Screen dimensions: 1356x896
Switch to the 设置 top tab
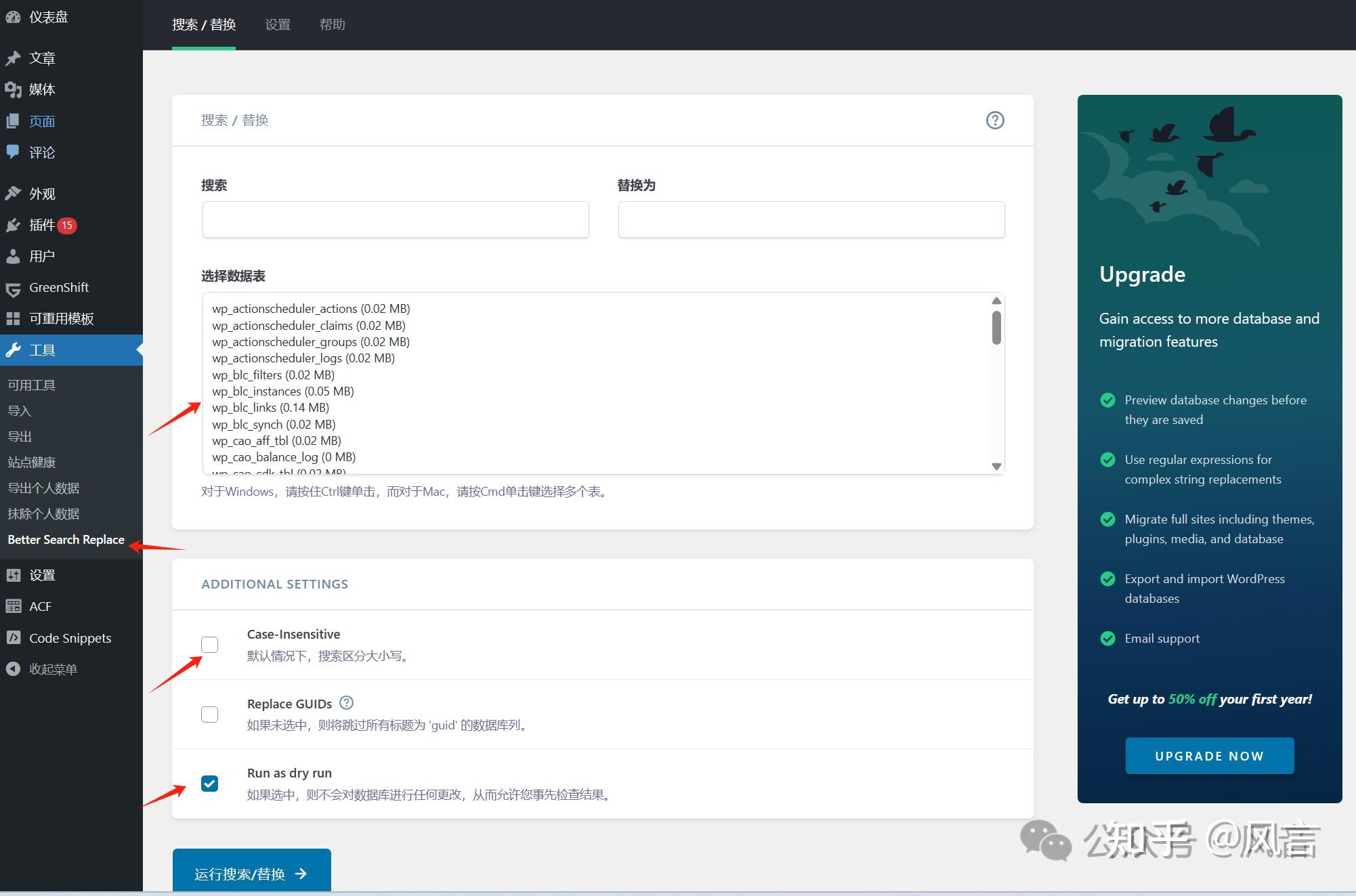(x=278, y=25)
